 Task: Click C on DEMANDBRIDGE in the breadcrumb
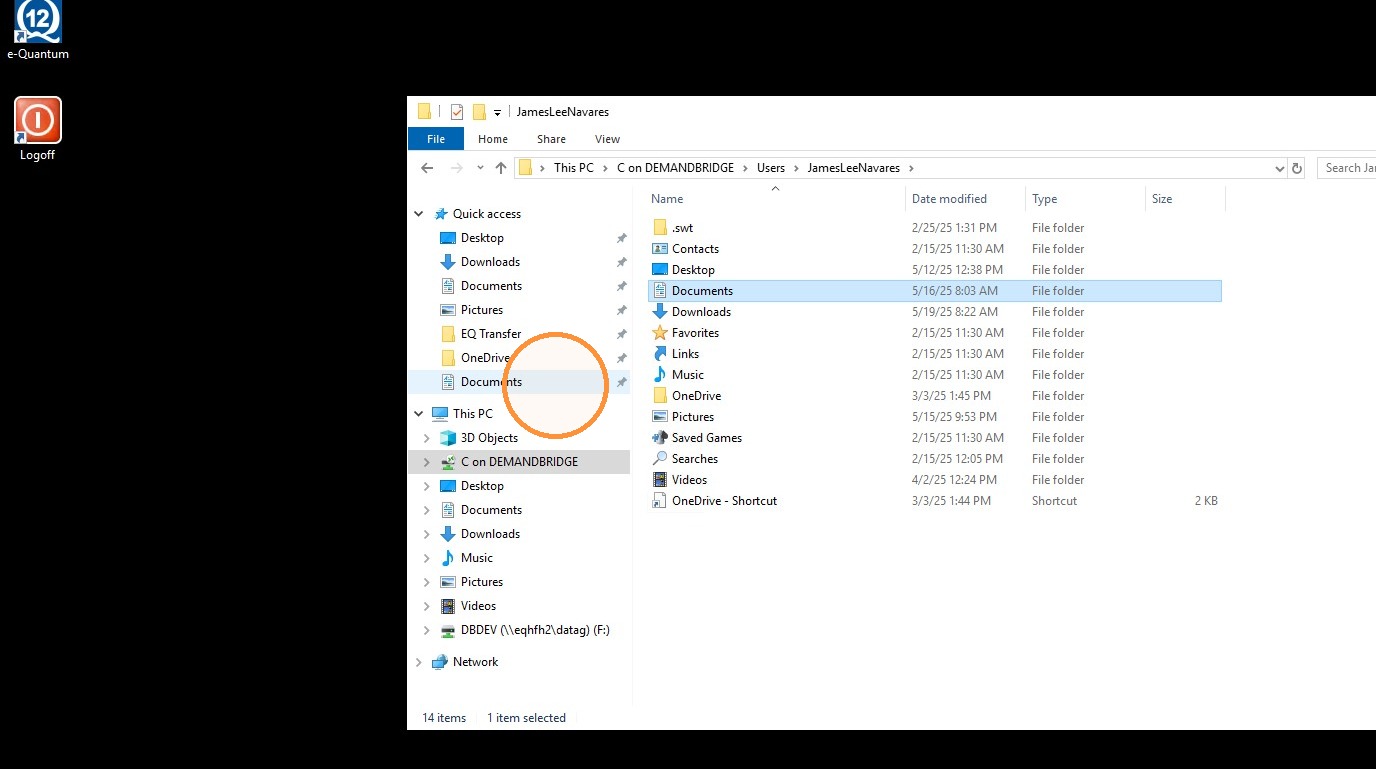click(675, 168)
